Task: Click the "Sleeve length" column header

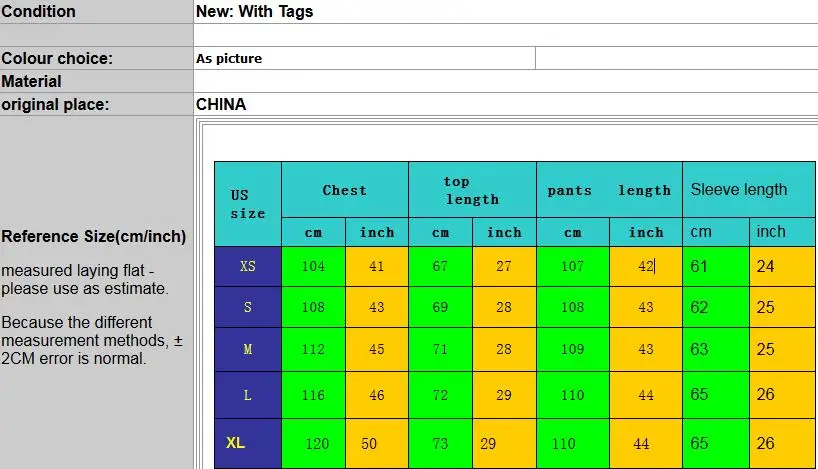Action: 749,189
